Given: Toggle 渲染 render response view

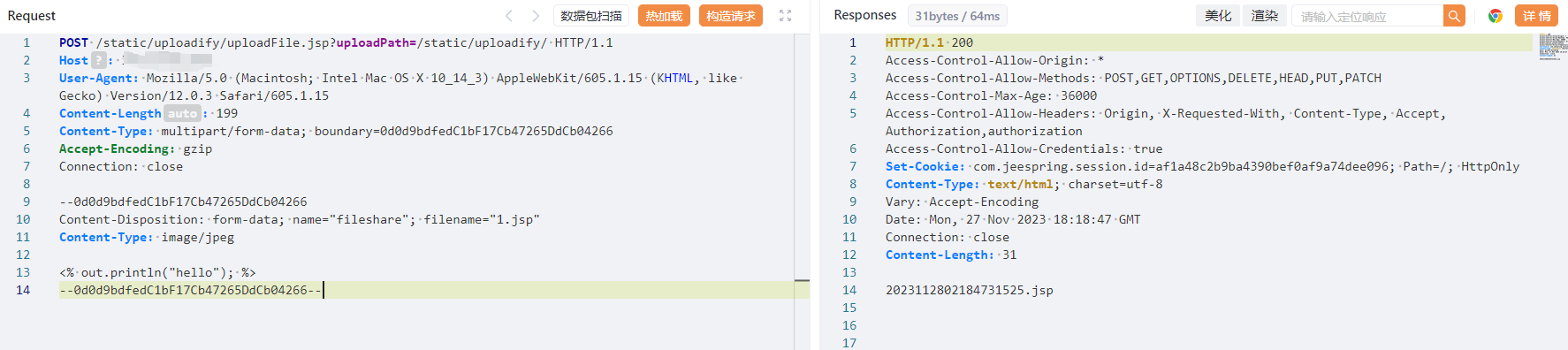Looking at the screenshot, I should tap(1265, 16).
